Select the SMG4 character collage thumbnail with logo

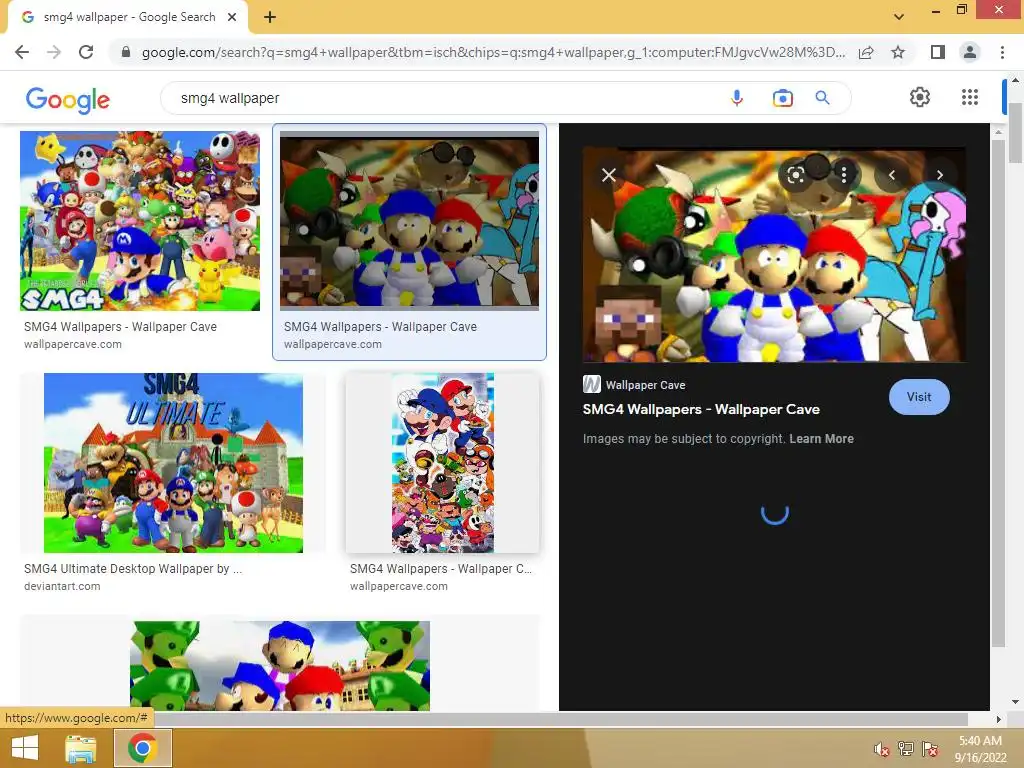(140, 221)
